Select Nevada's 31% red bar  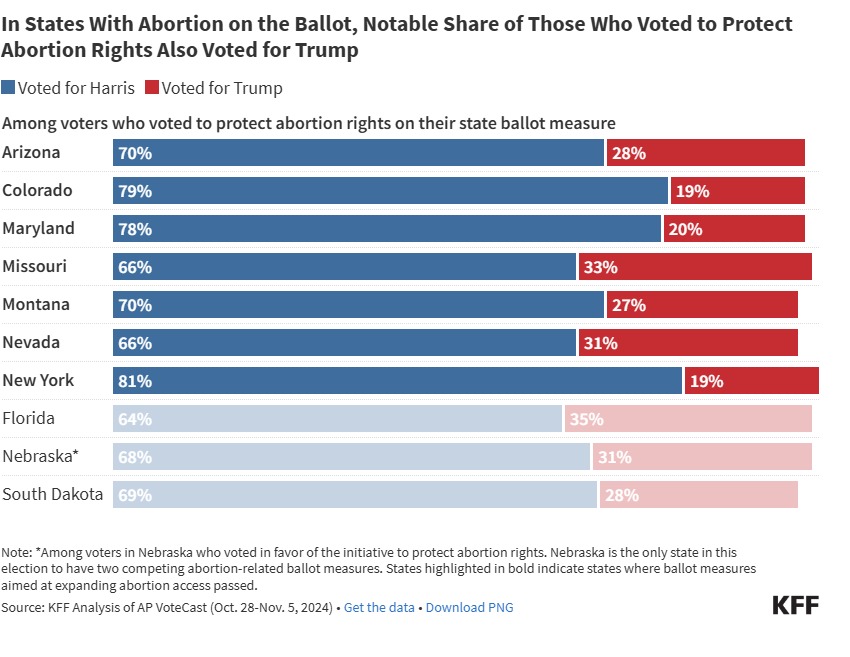(x=689, y=343)
